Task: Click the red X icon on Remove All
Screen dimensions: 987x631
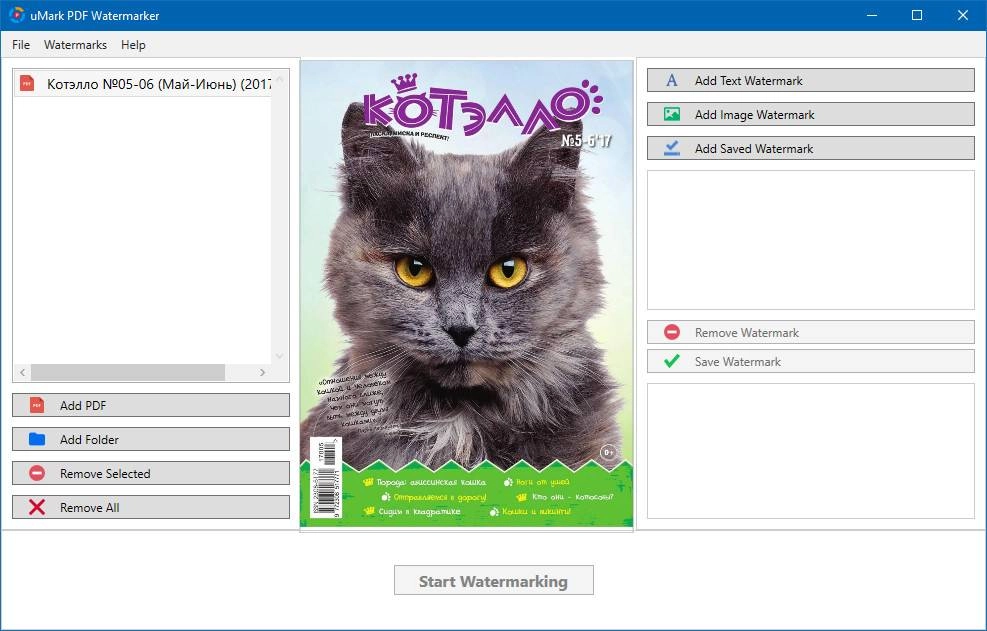Action: (x=37, y=507)
